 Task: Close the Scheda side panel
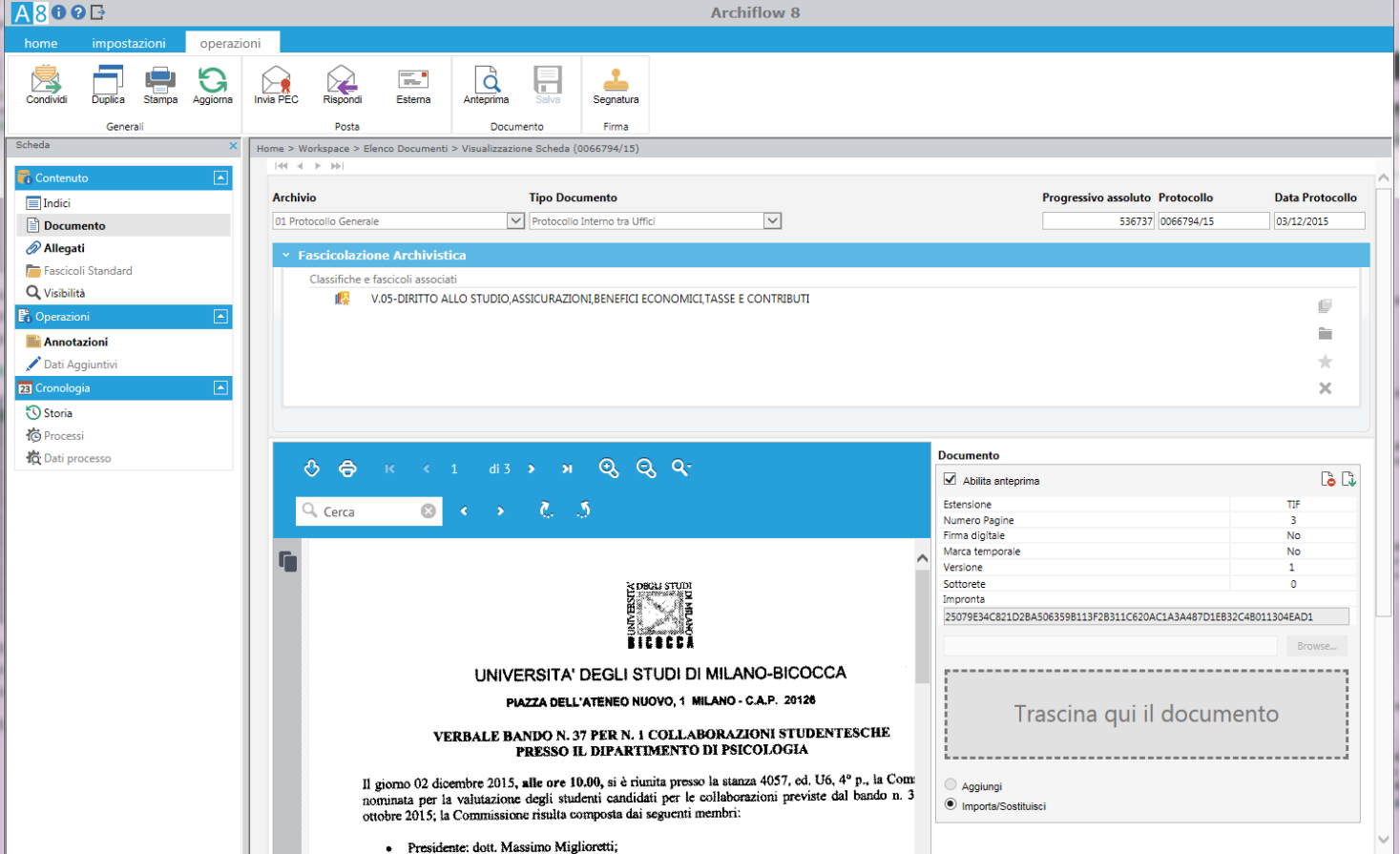pos(233,146)
